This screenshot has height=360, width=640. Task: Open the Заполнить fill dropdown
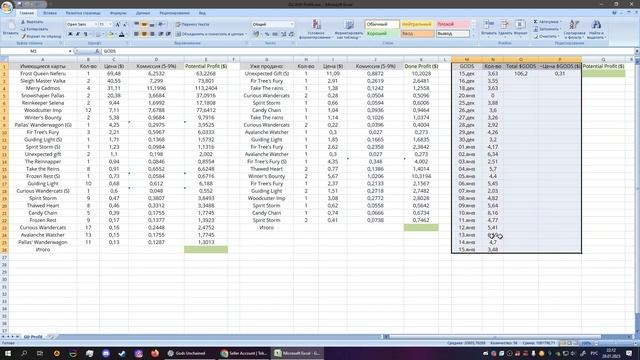(547, 29)
